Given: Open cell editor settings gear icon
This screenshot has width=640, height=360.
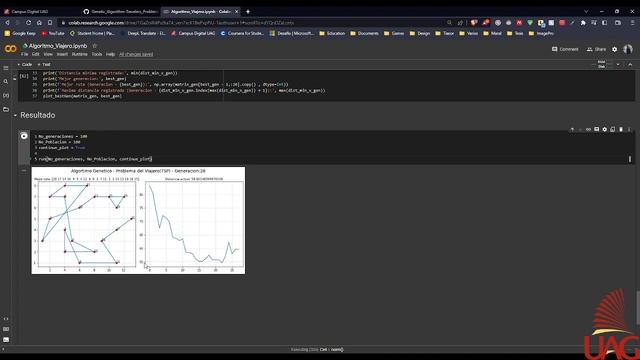Looking at the screenshot, I should [x=604, y=129].
